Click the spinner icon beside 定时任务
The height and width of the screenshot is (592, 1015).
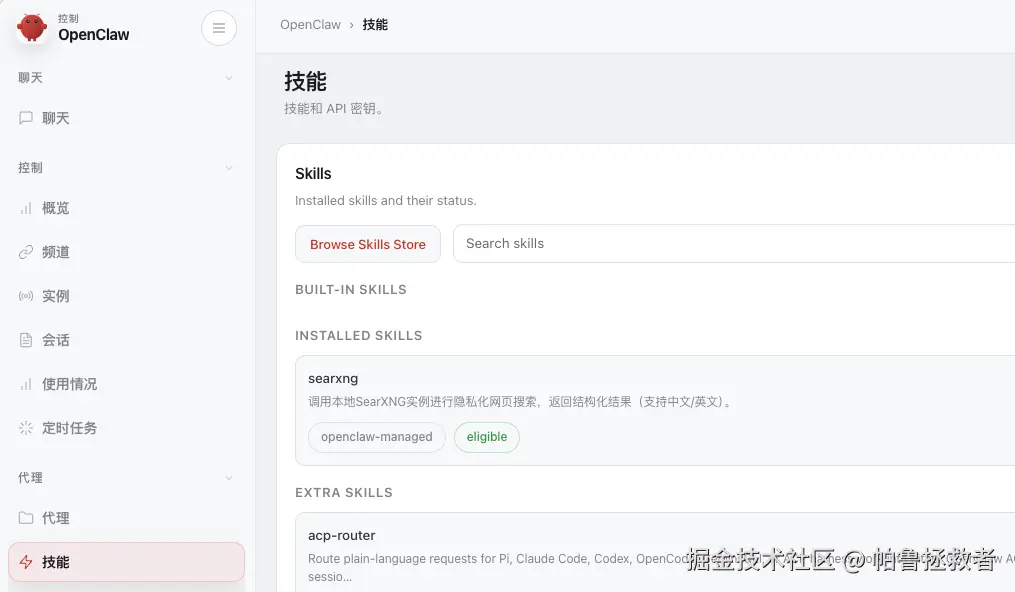pyautogui.click(x=26, y=428)
